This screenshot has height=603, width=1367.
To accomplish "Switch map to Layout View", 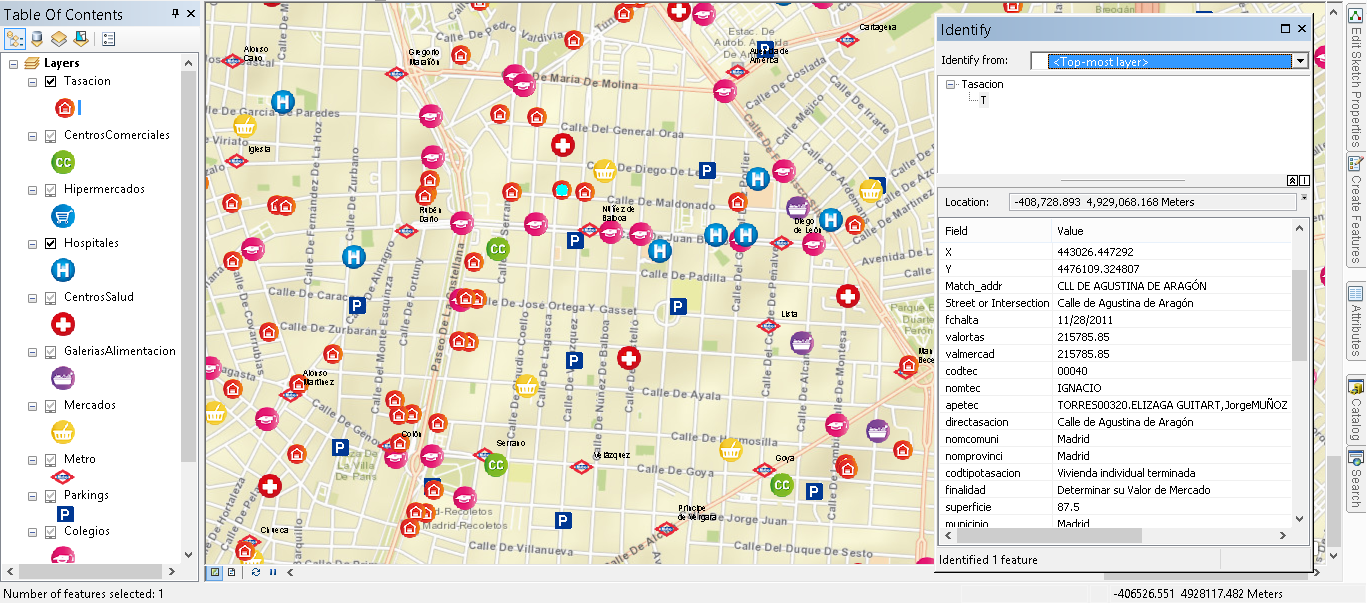I will pos(232,572).
